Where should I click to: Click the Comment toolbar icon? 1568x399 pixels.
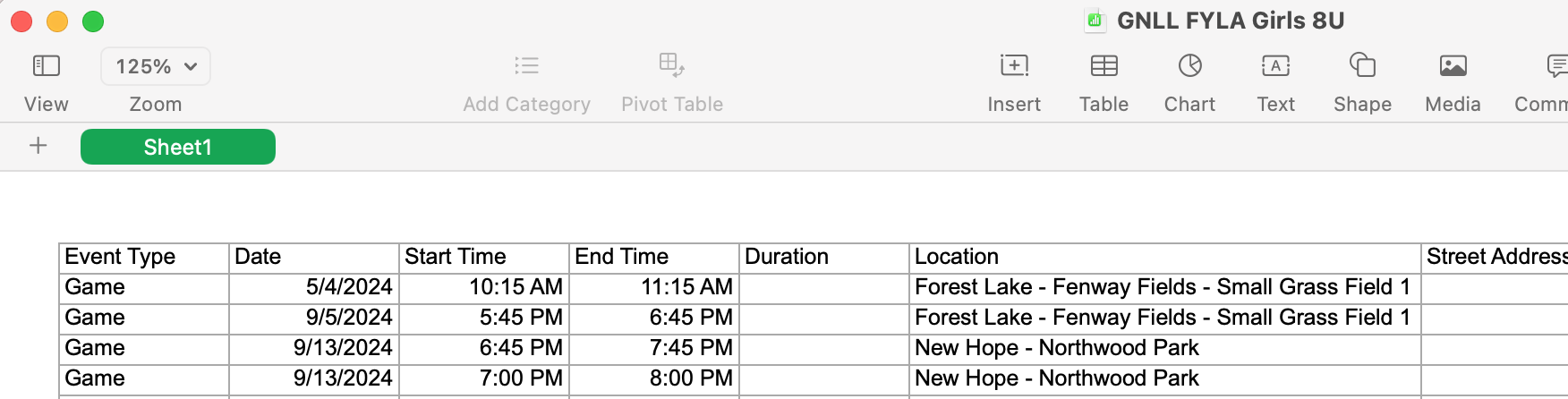coord(1555,66)
